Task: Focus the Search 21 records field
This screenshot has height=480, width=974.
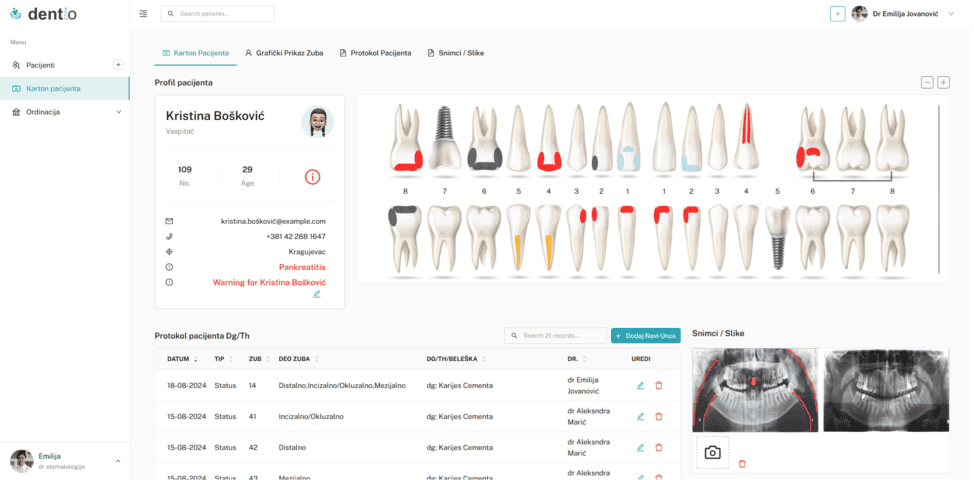Action: [x=555, y=335]
